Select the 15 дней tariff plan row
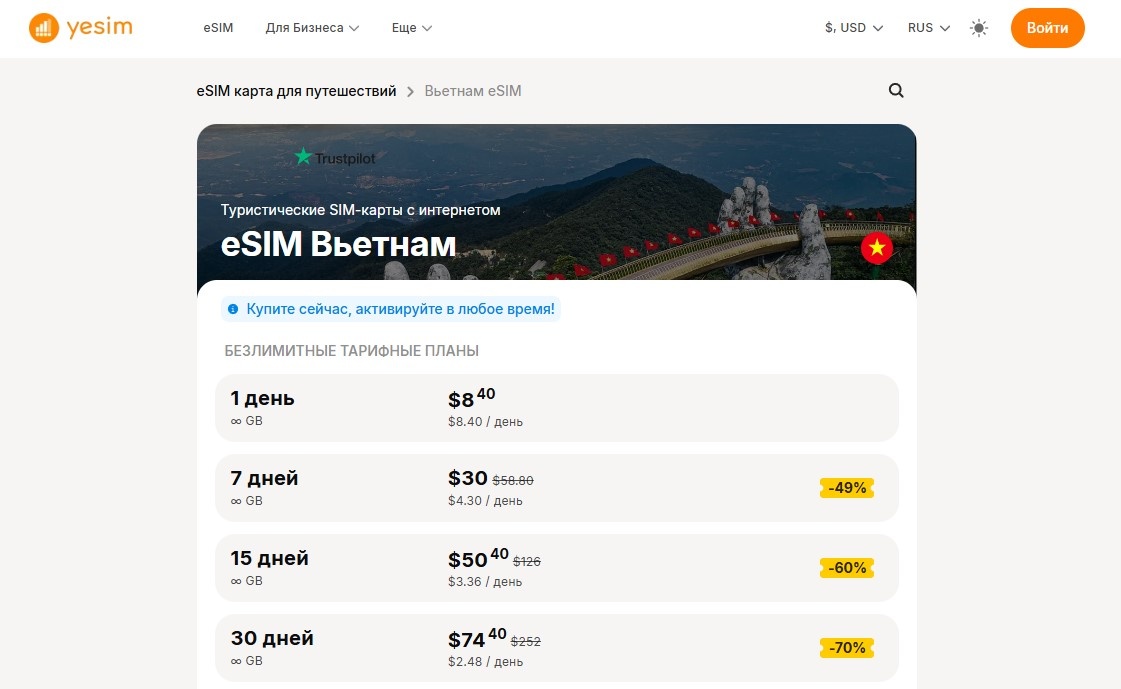The height and width of the screenshot is (689, 1121). [x=556, y=568]
